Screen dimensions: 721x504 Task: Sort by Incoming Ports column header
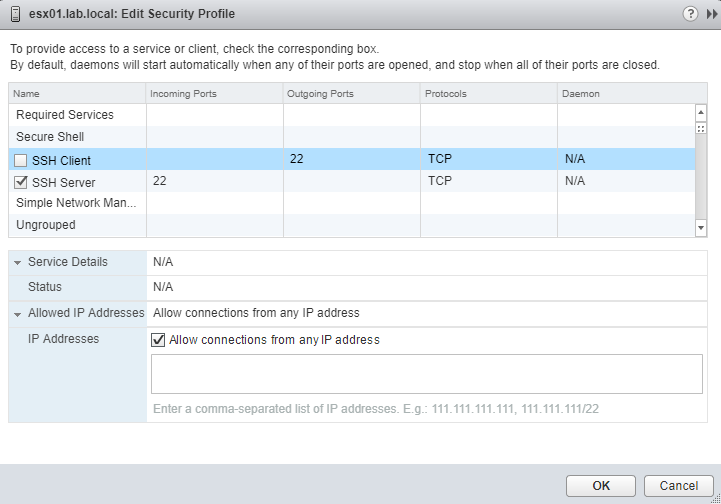[x=213, y=94]
